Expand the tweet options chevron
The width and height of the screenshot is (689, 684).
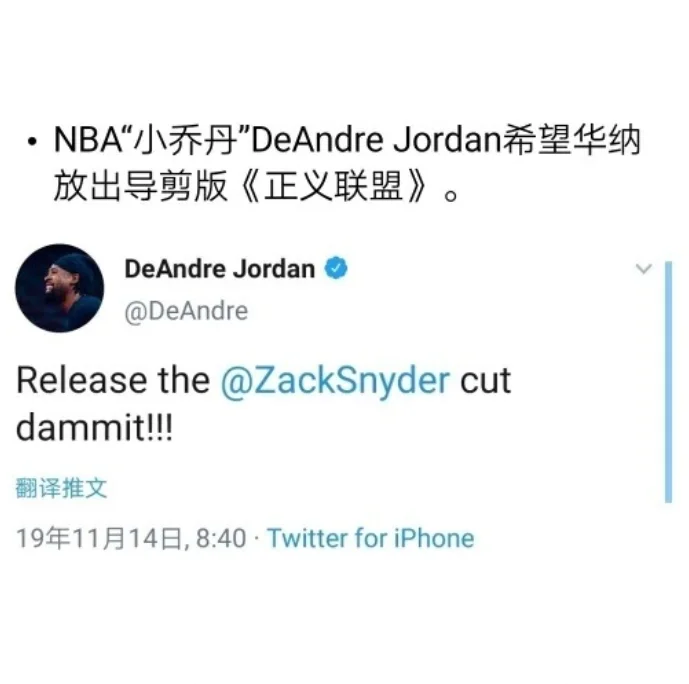click(x=643, y=268)
